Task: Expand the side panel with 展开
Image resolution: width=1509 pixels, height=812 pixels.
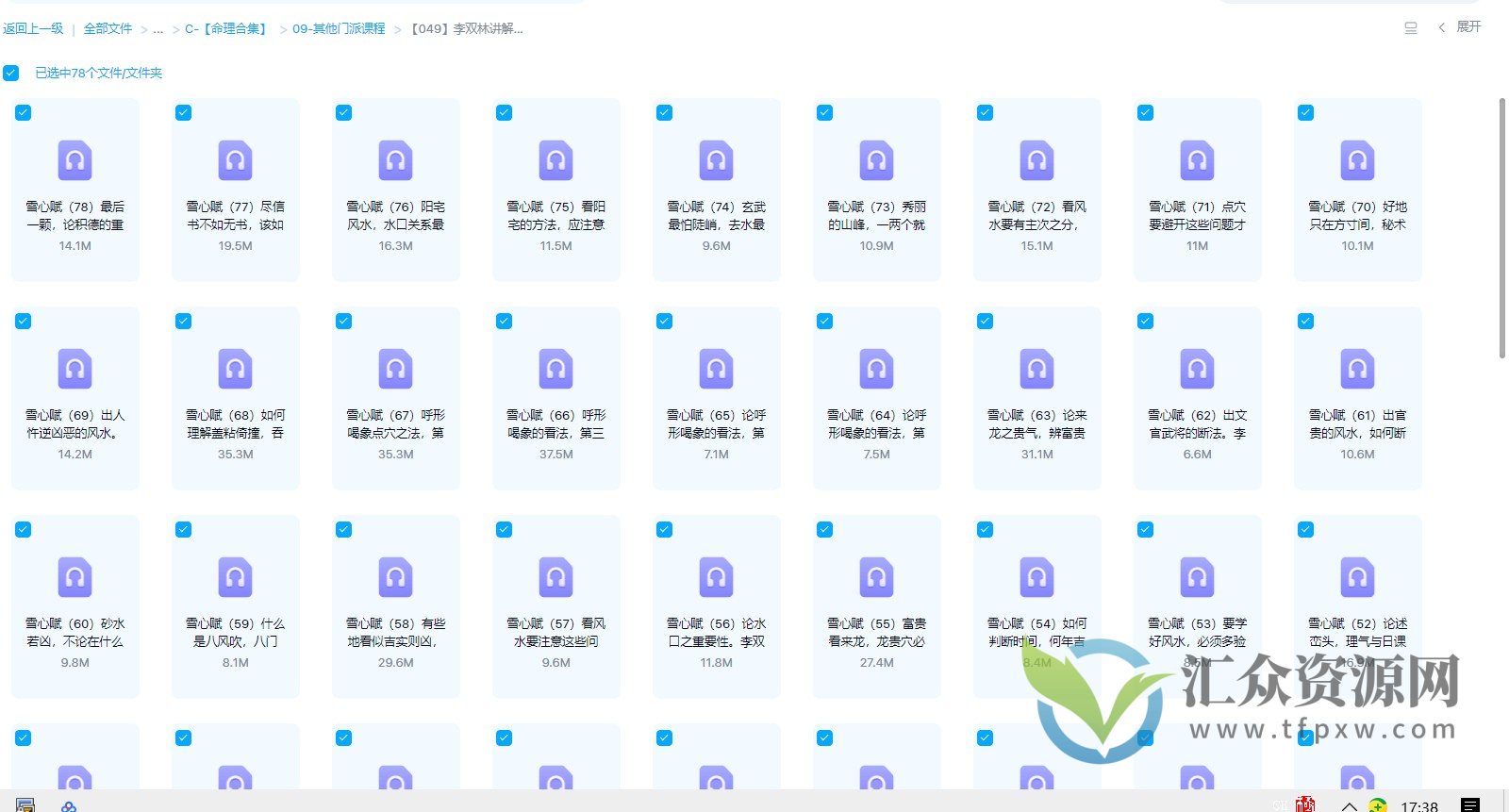Action: pos(1460,27)
